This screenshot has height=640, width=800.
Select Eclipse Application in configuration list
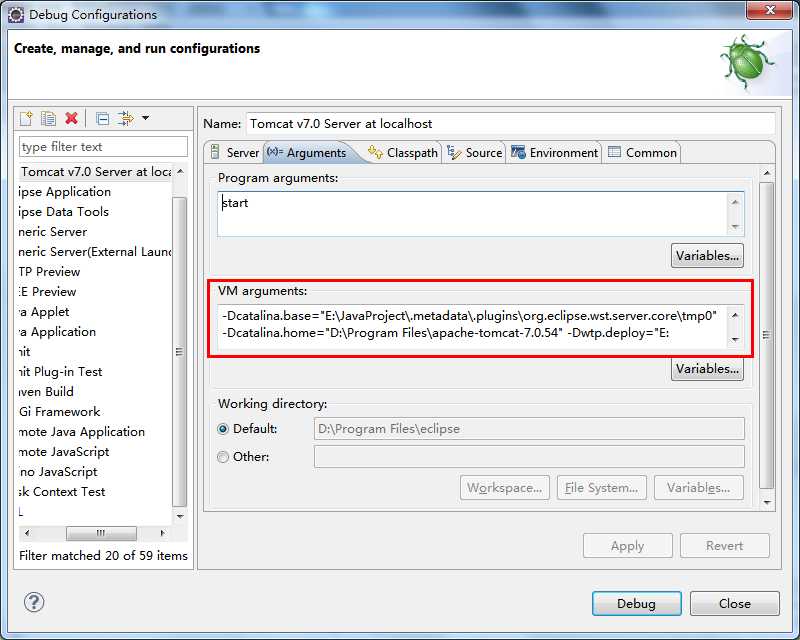(x=65, y=192)
